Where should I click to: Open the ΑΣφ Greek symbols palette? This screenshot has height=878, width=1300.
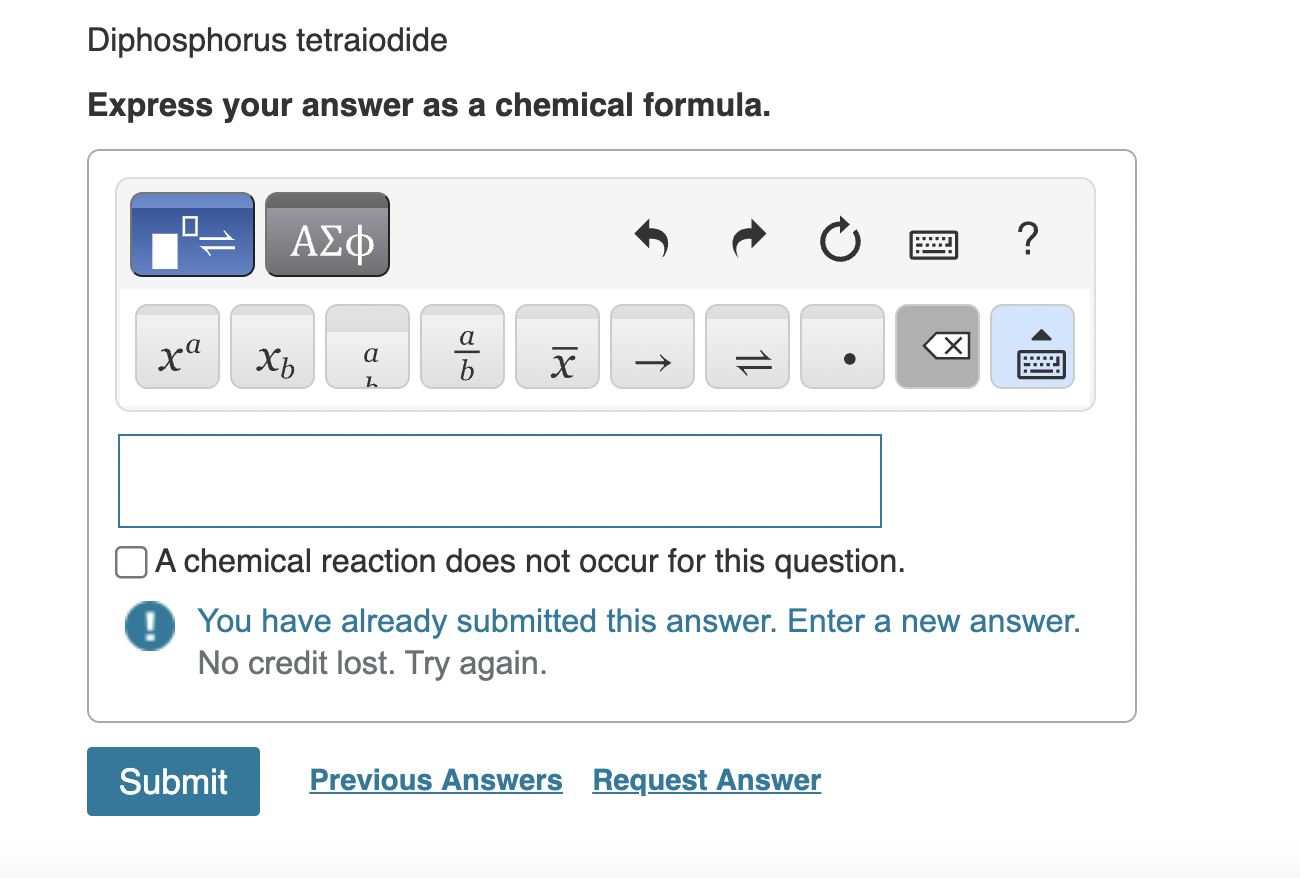point(327,234)
